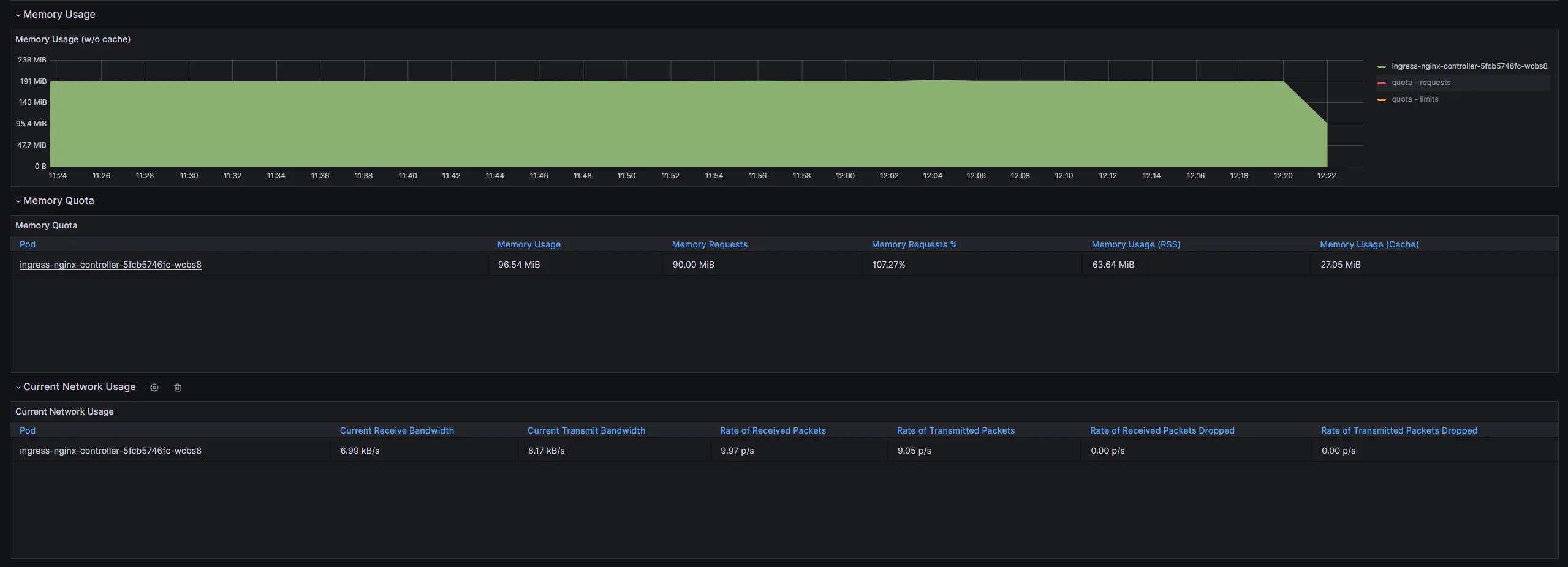Click the red quota - requests legend marker
This screenshot has height=567, width=1568.
[1382, 83]
